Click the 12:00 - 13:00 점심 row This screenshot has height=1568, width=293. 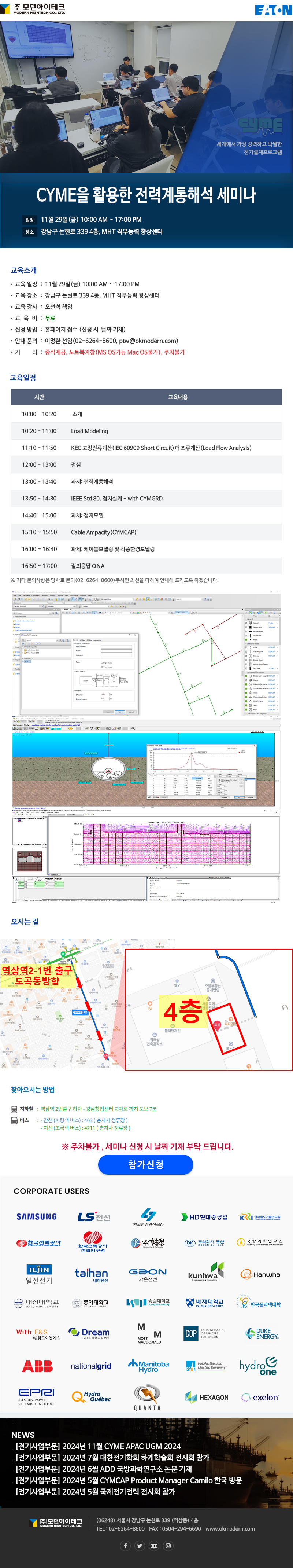(146, 464)
